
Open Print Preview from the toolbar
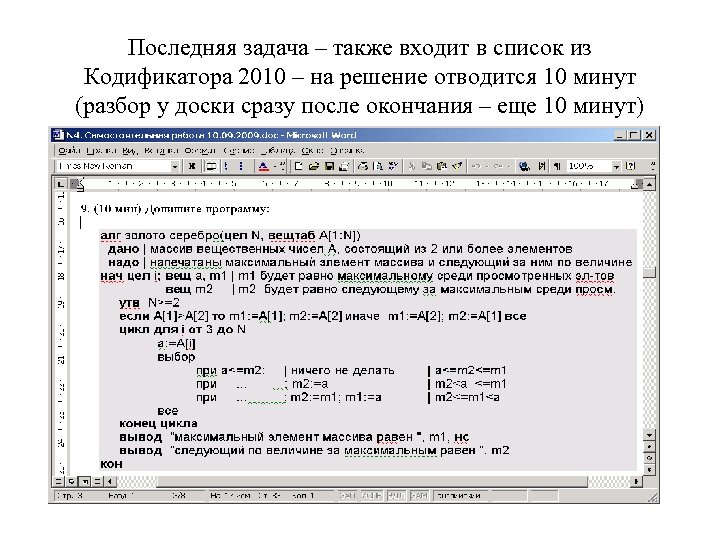tap(378, 166)
